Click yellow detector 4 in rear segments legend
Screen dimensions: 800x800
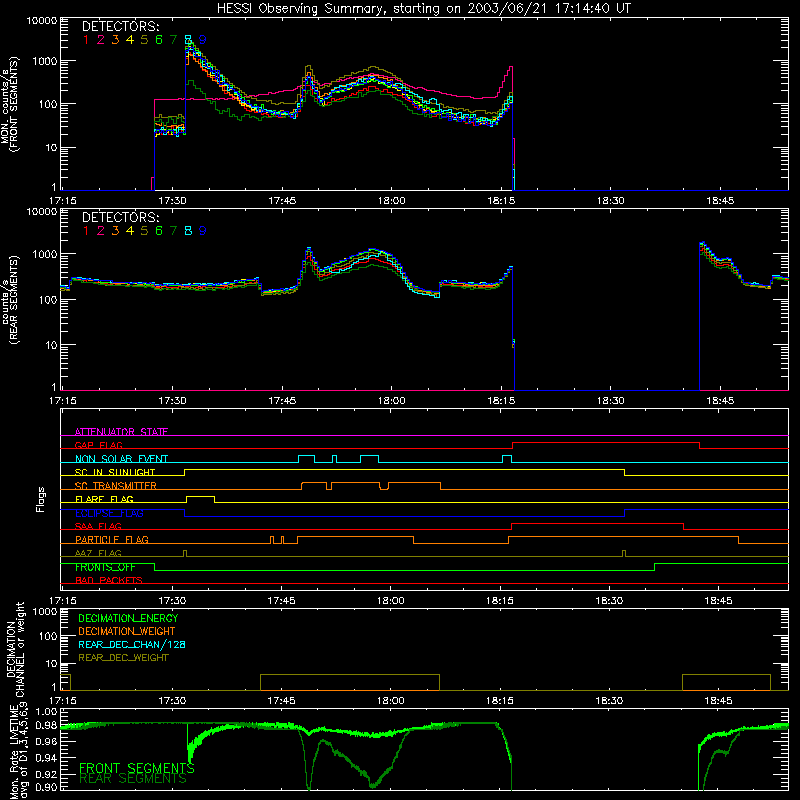click(x=130, y=231)
